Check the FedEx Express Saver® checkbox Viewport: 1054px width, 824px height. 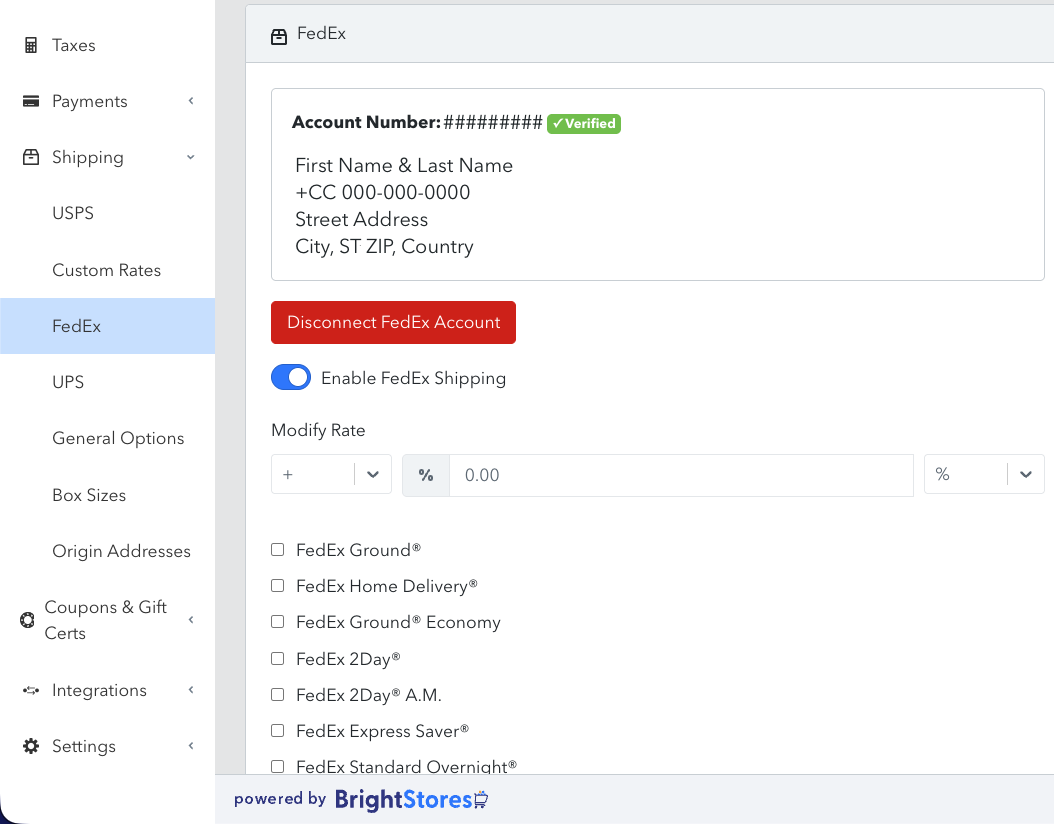(278, 731)
